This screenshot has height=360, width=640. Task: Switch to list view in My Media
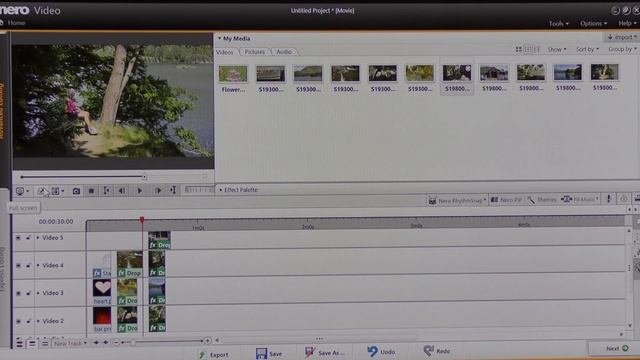coord(537,49)
